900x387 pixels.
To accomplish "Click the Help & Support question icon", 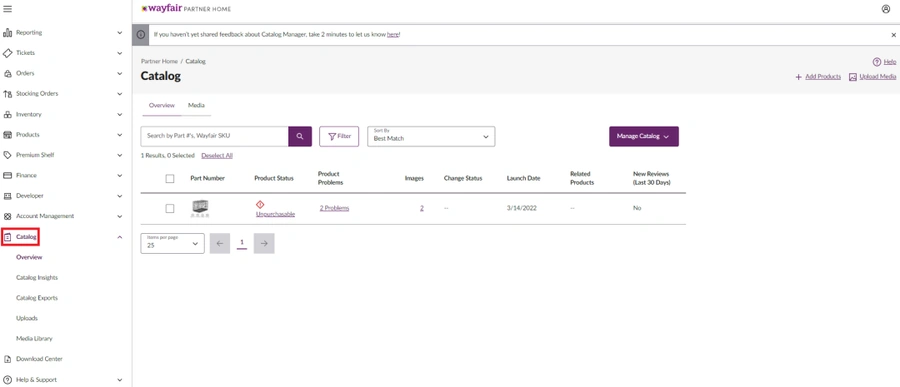I will pyautogui.click(x=7, y=380).
